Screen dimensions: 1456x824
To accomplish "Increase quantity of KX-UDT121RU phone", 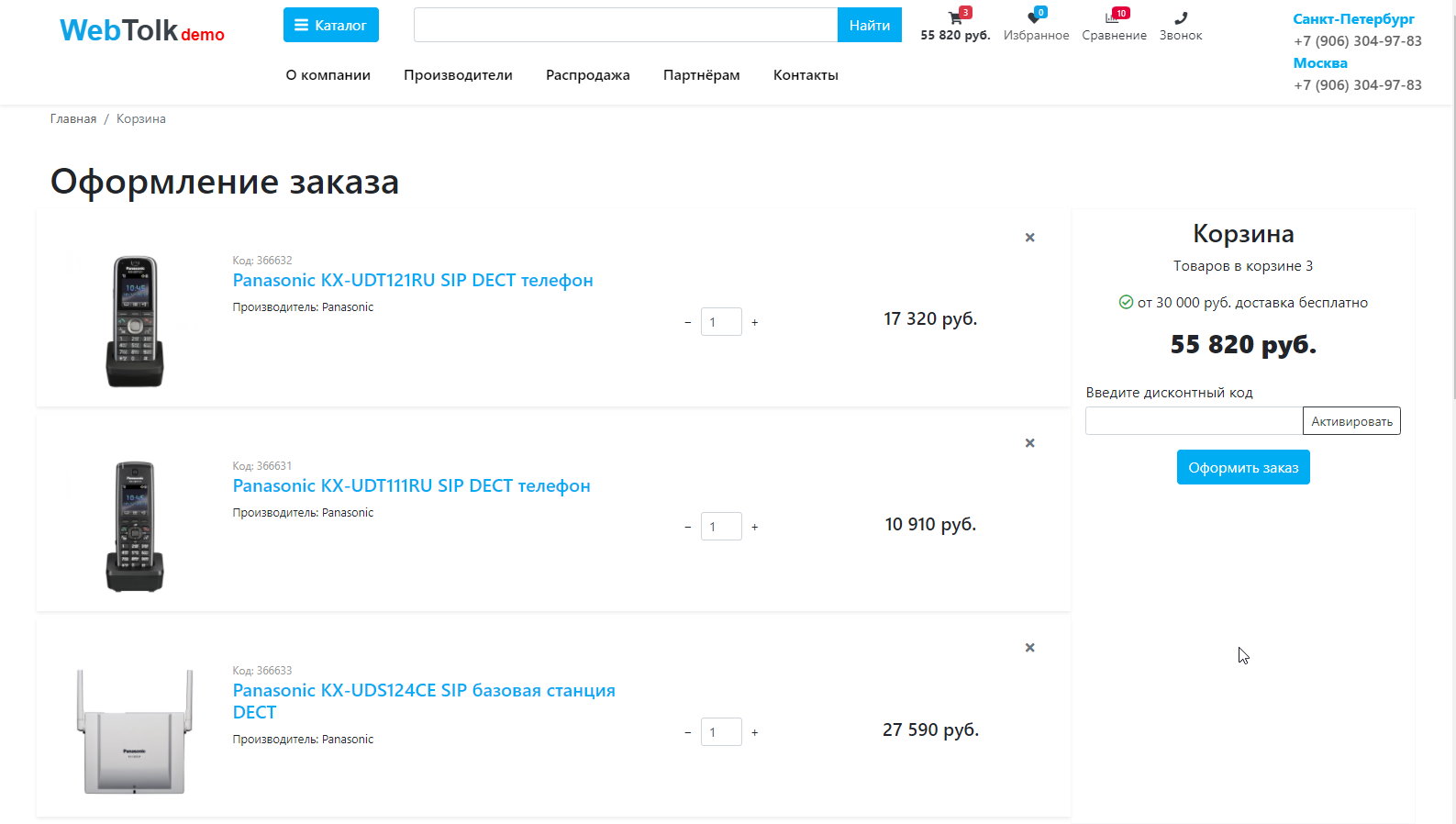I will coord(755,323).
